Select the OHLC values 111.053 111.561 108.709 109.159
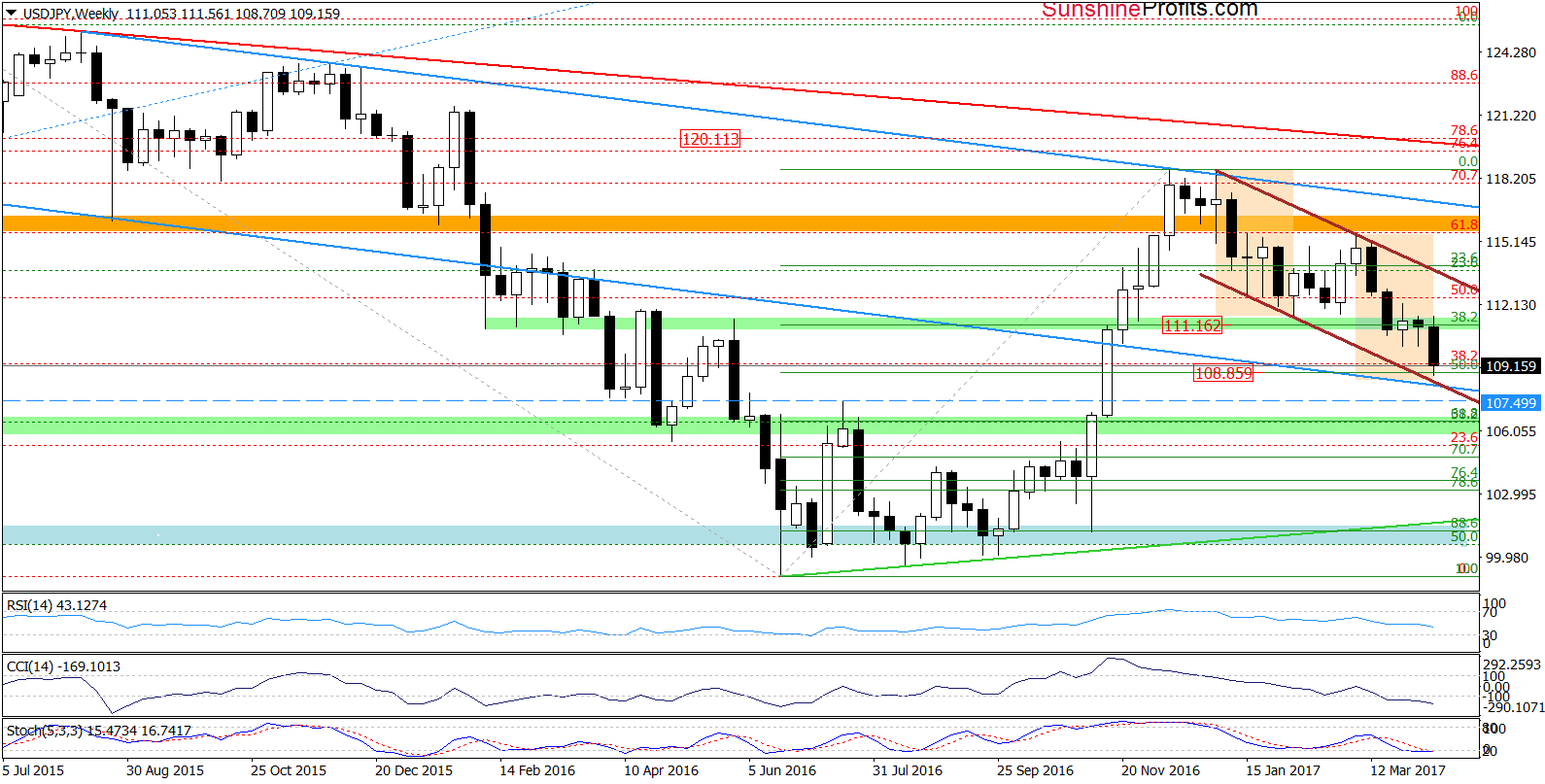The image size is (1545, 784). click(x=233, y=14)
